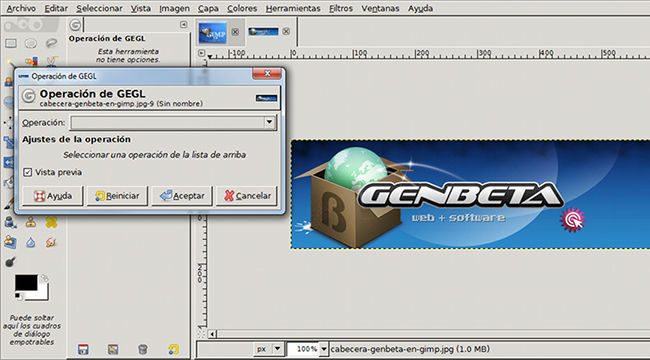The image size is (650, 360).
Task: Select the Fuzzy Select magic wand tool
Action: [x=10, y=62]
